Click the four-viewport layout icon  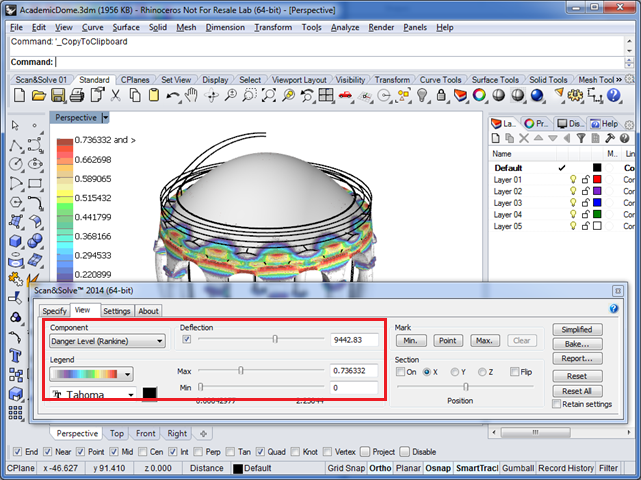coord(326,96)
